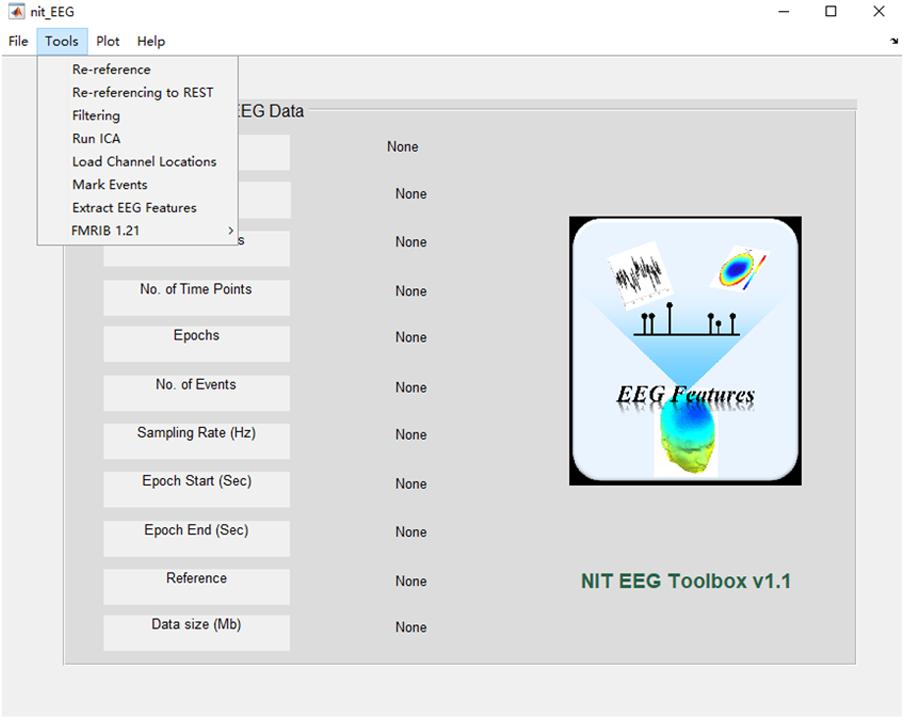
Task: Close the open Tools menu
Action: click(62, 42)
